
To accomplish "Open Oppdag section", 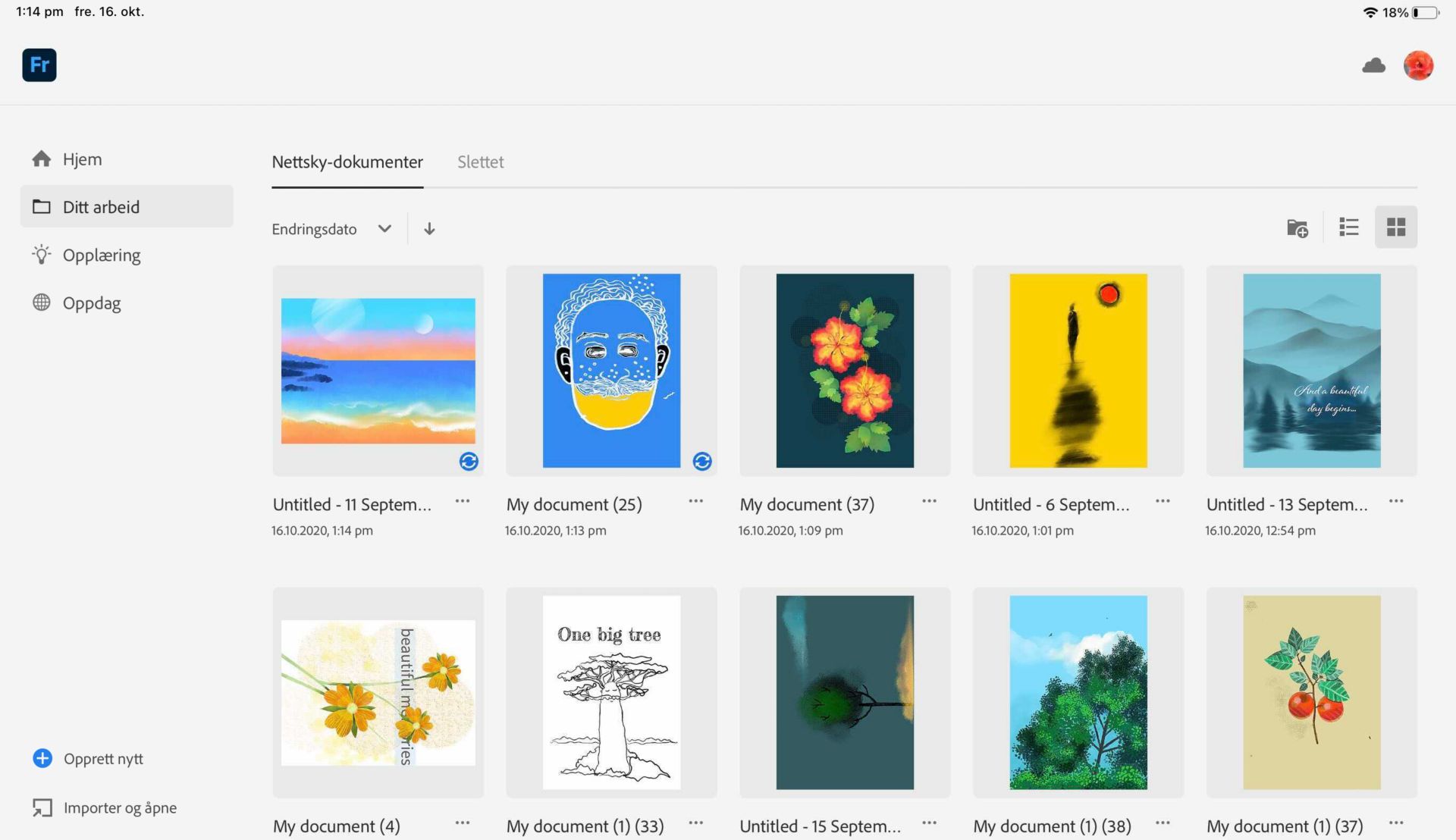I will tap(91, 303).
